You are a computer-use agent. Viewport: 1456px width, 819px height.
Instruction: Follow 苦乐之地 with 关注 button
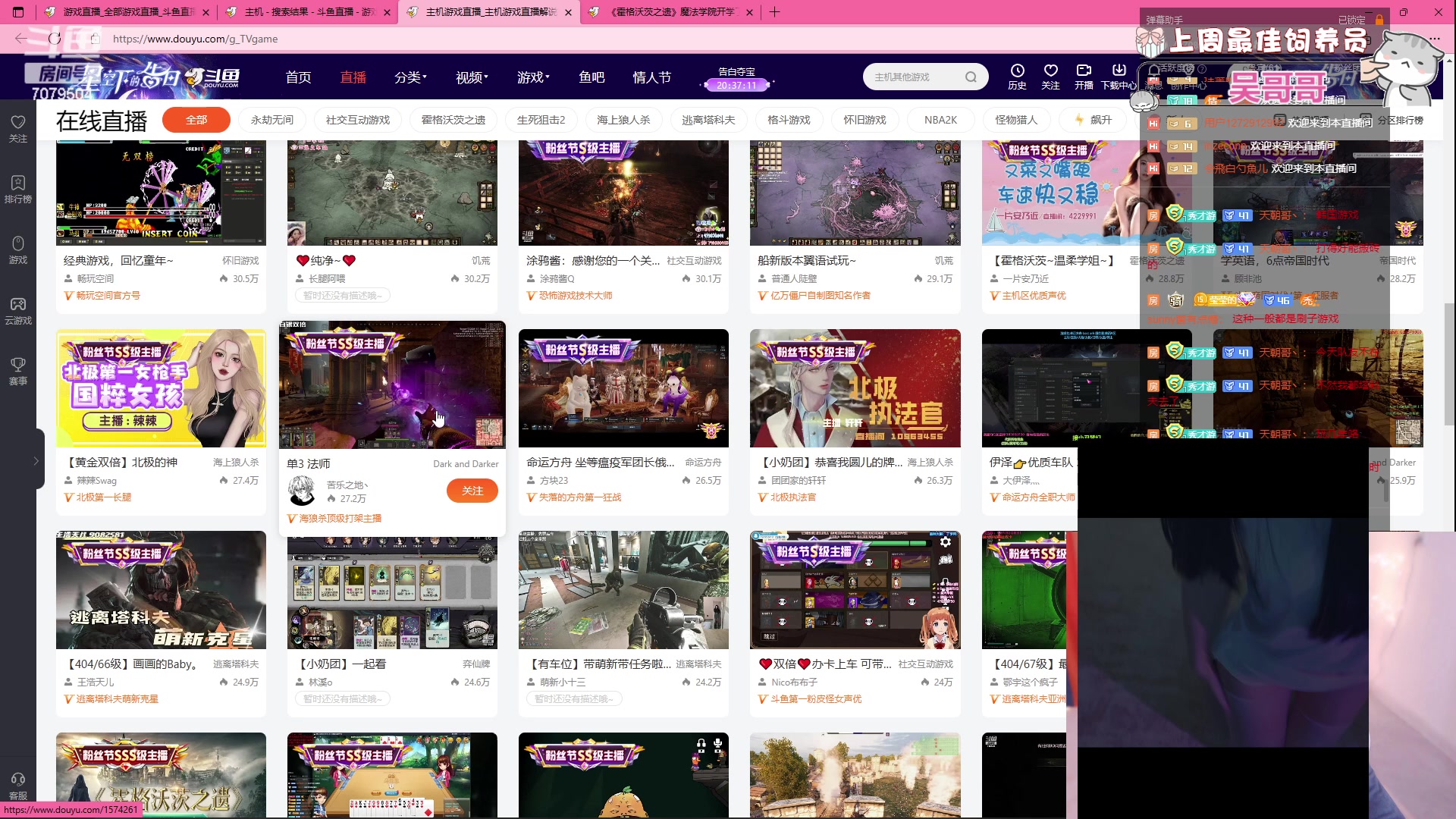[x=472, y=491]
